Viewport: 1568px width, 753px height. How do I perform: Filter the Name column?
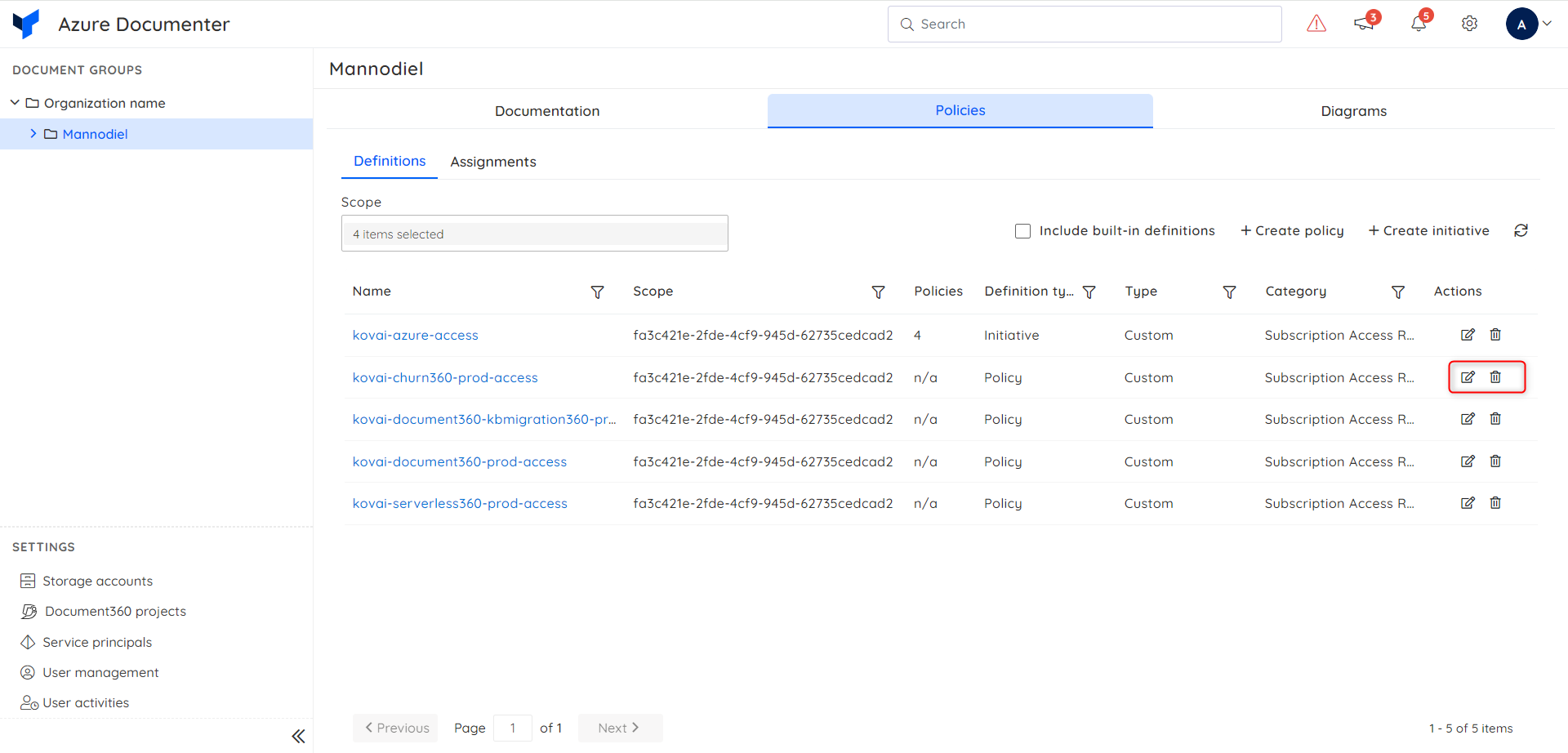597,292
